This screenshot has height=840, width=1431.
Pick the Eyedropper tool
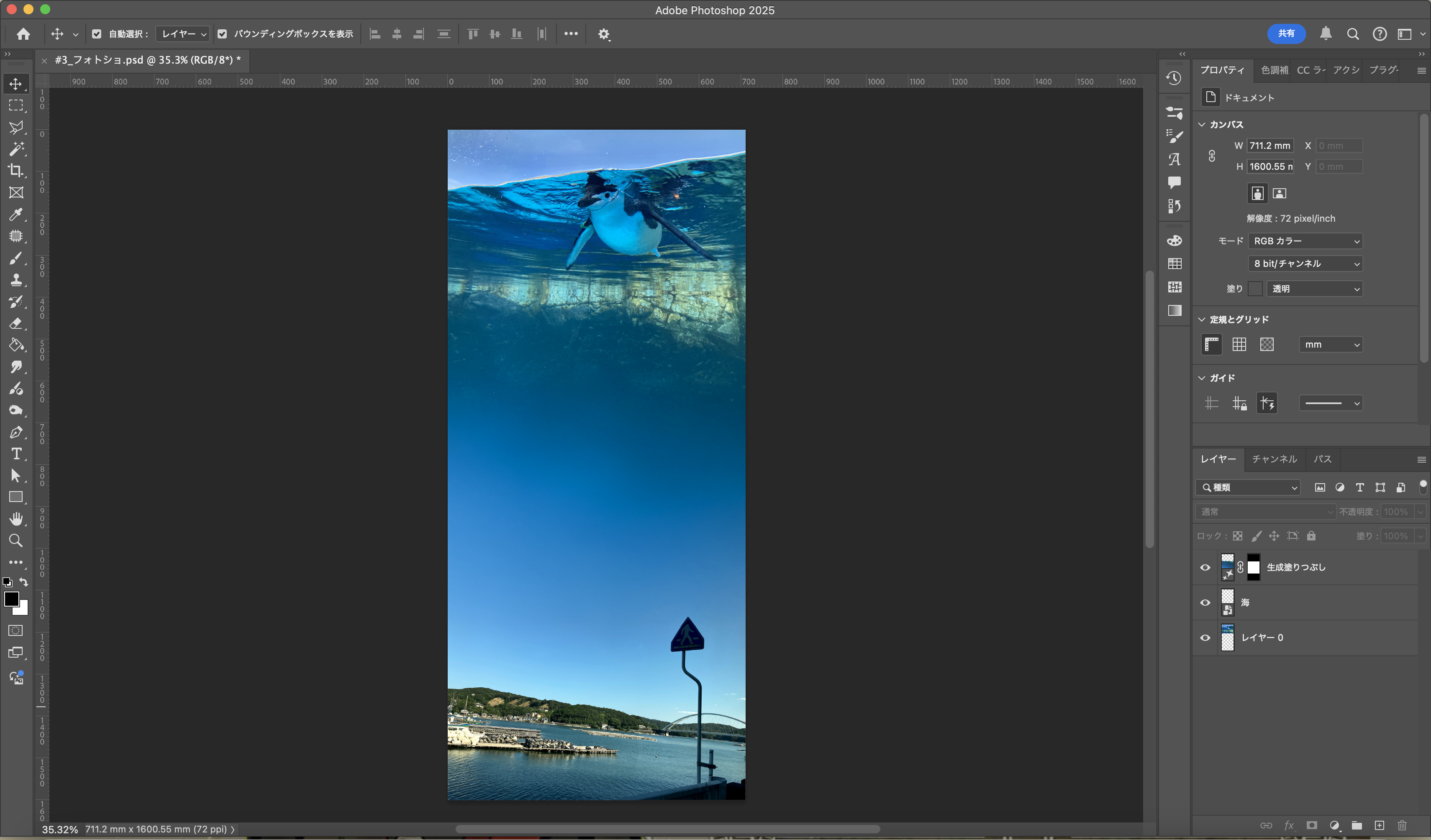tap(16, 215)
